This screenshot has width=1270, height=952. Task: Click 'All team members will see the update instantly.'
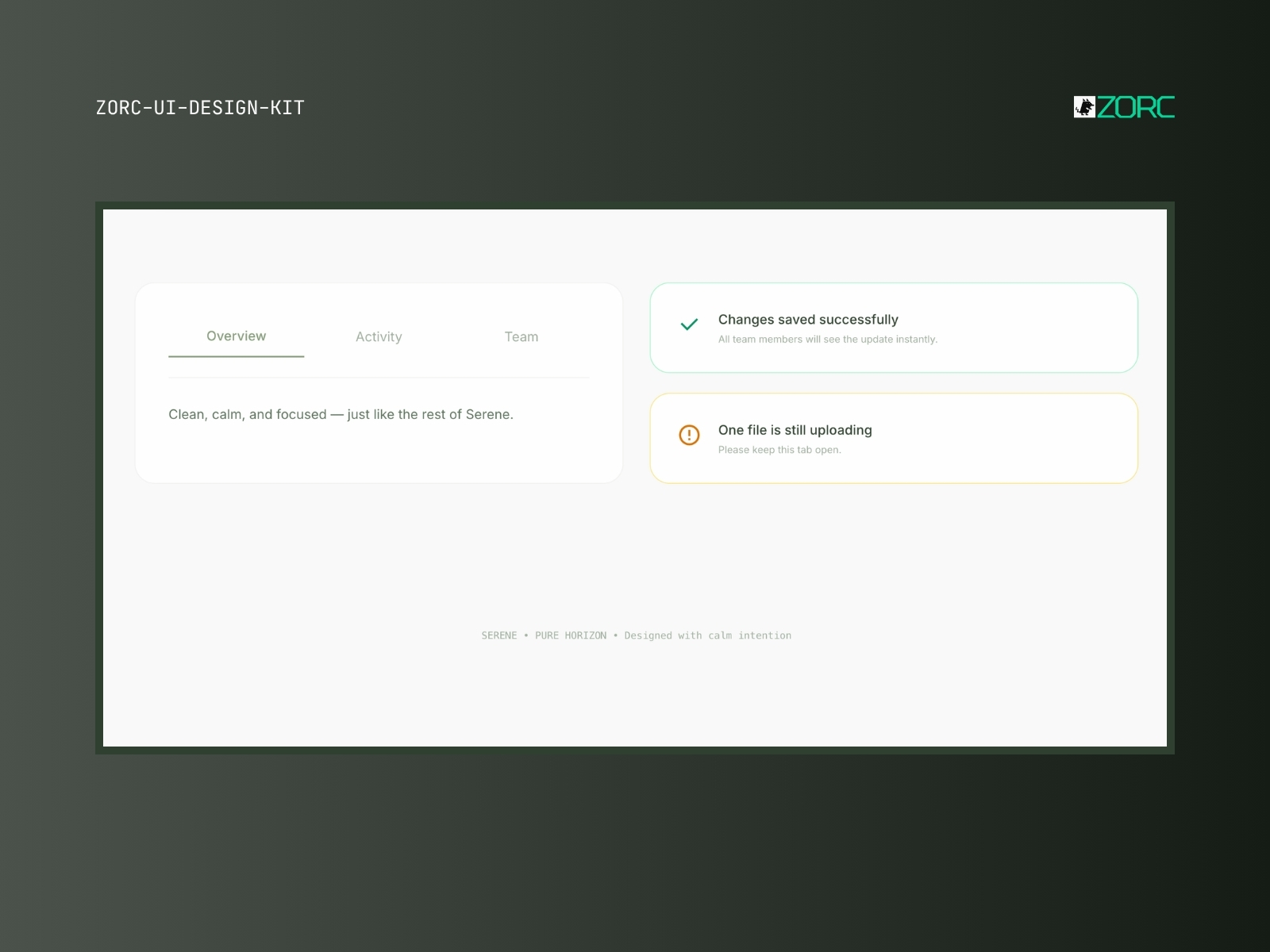pos(828,340)
